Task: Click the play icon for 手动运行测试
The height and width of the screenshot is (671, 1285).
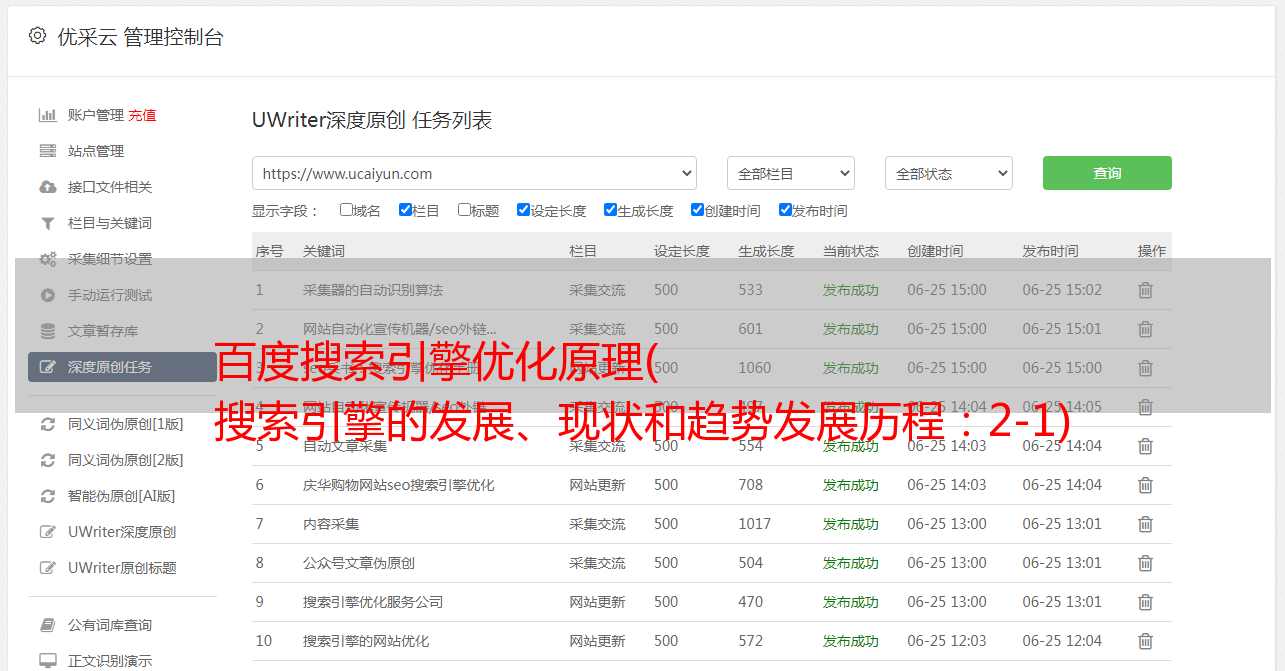Action: click(x=47, y=295)
